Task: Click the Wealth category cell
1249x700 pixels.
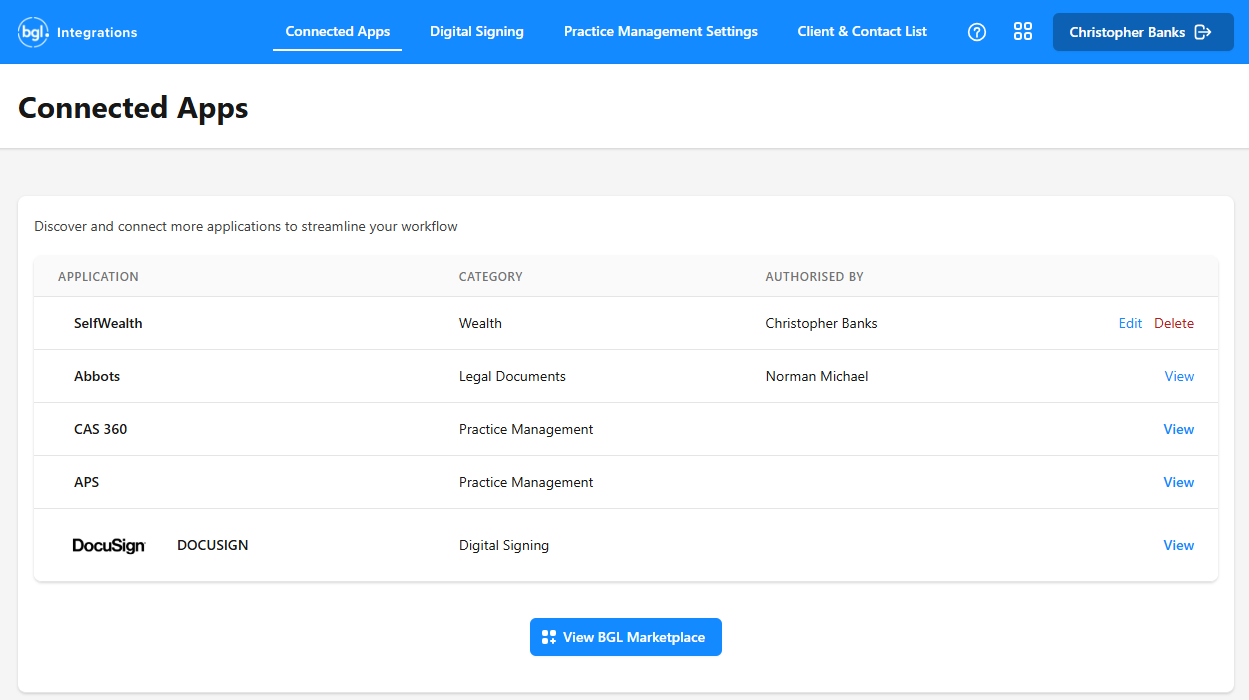Action: (480, 323)
